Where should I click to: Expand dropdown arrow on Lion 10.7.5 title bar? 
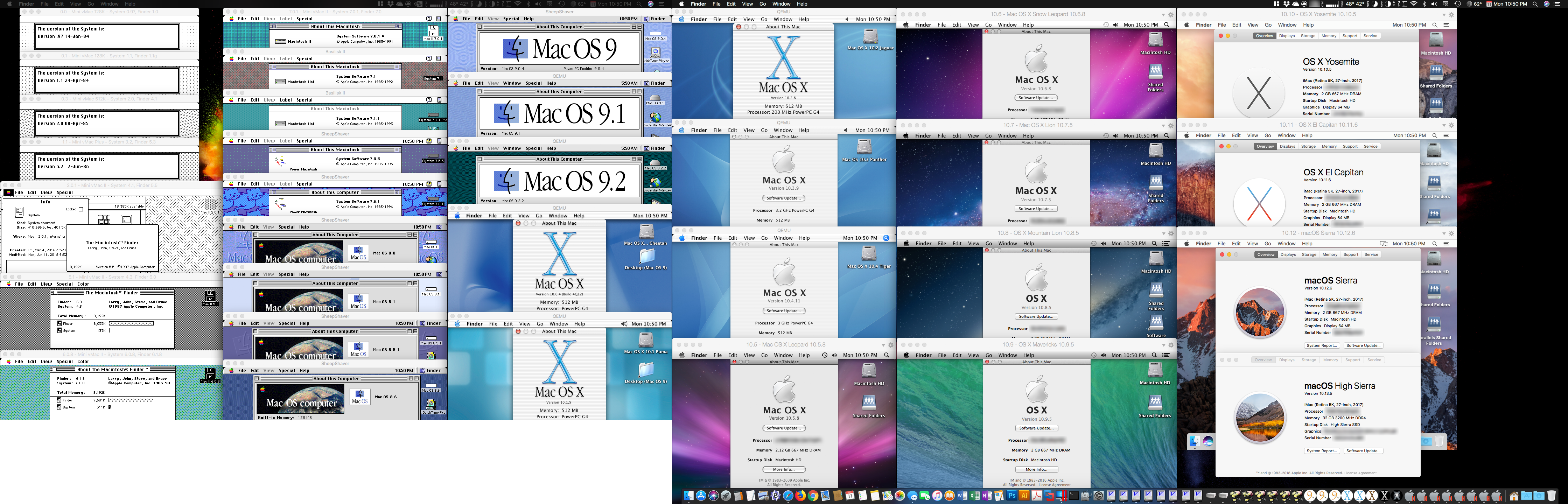1163,125
